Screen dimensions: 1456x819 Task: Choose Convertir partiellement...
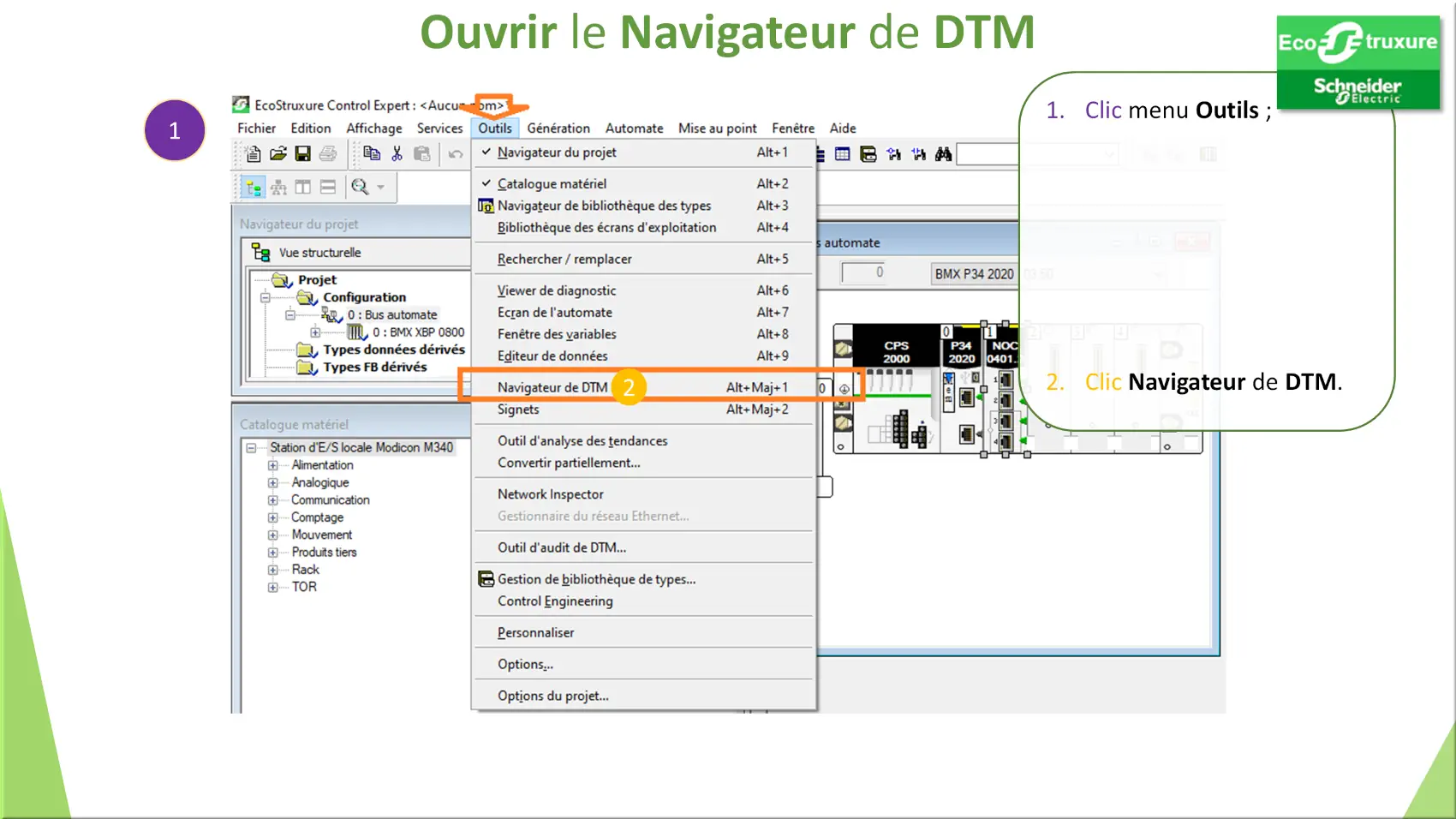pos(642,463)
